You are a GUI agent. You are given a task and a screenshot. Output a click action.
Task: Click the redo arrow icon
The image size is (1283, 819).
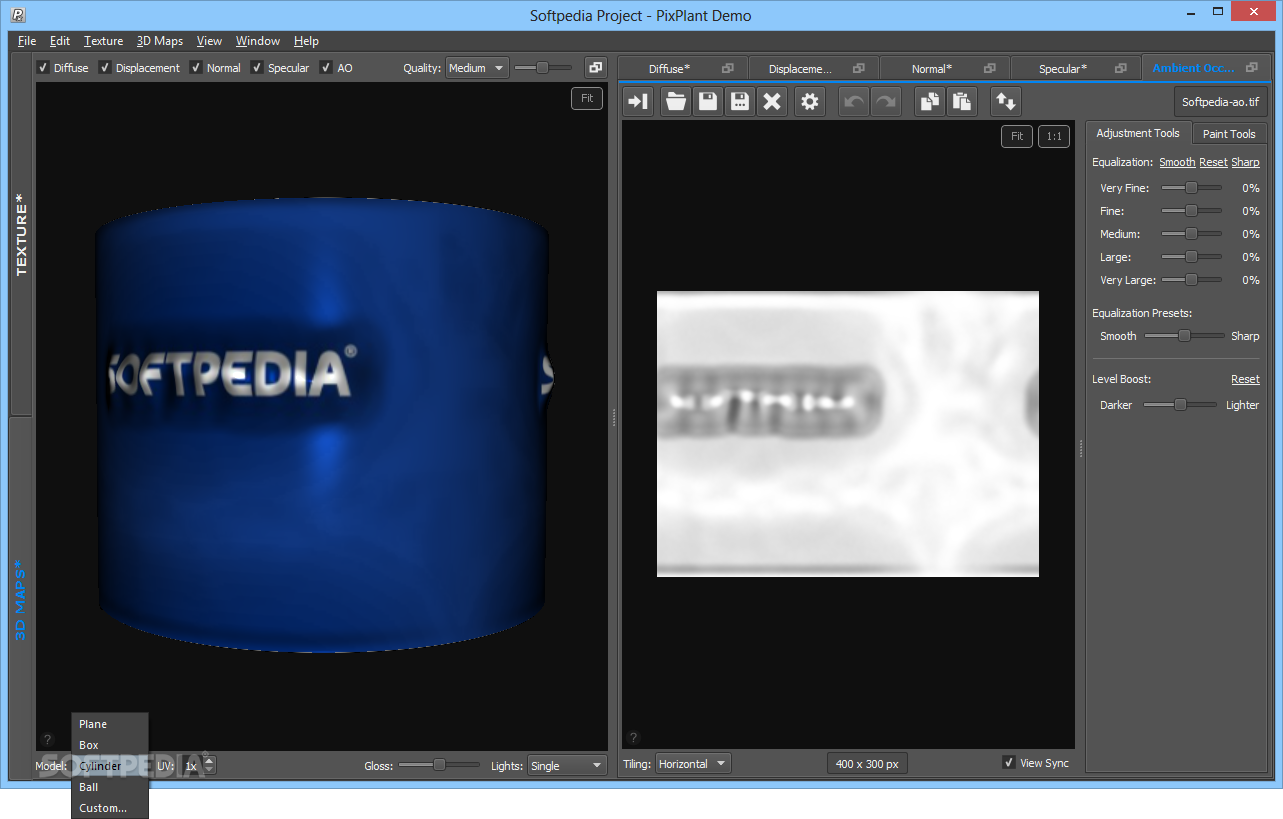click(x=885, y=101)
